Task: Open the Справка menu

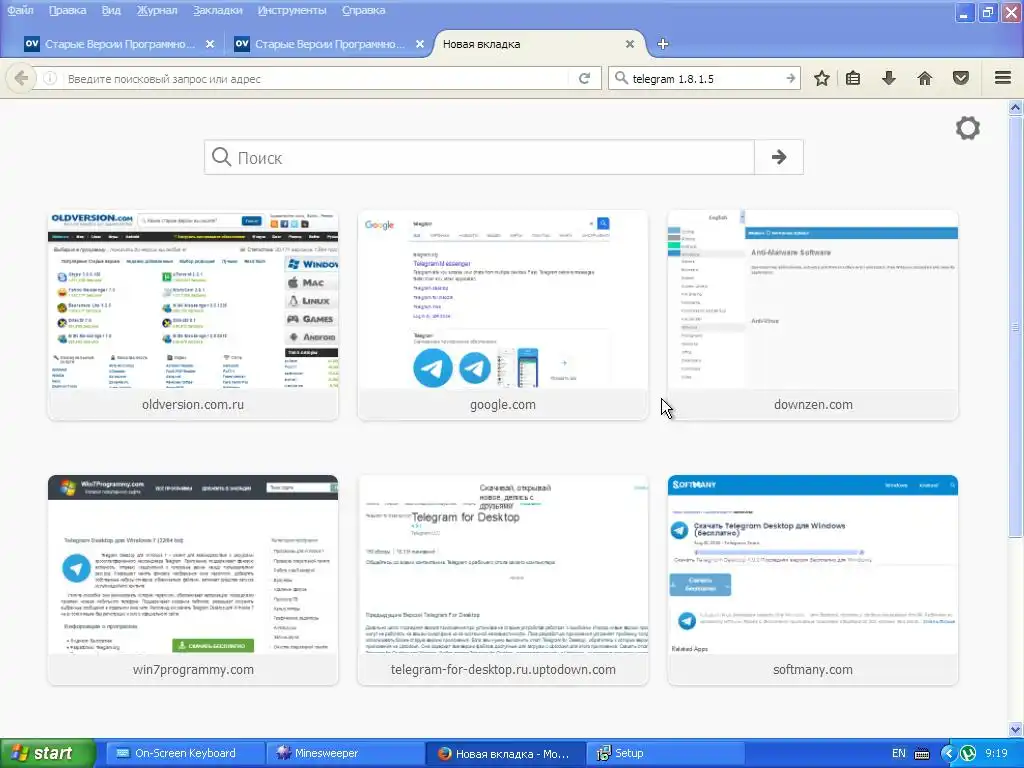Action: 363,10
